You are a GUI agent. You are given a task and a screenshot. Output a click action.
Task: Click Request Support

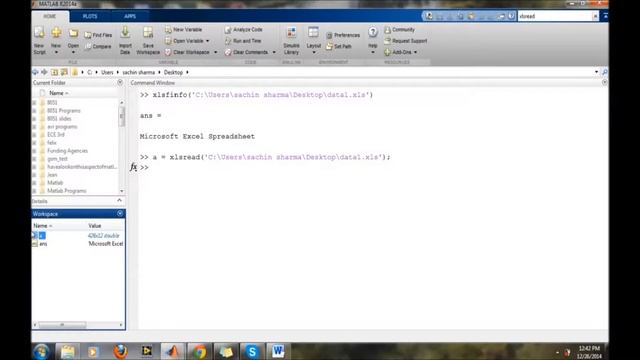(406, 41)
